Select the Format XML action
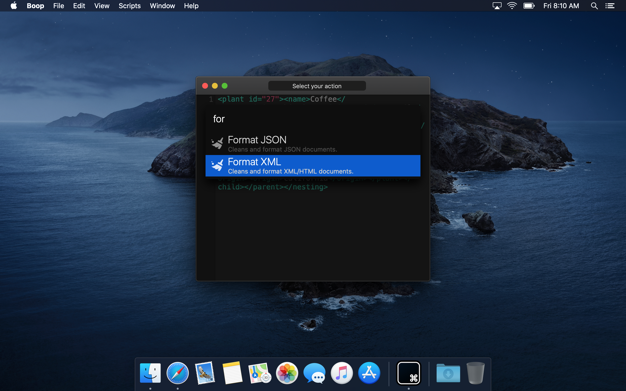Screen dimensions: 626x391 point(313,166)
